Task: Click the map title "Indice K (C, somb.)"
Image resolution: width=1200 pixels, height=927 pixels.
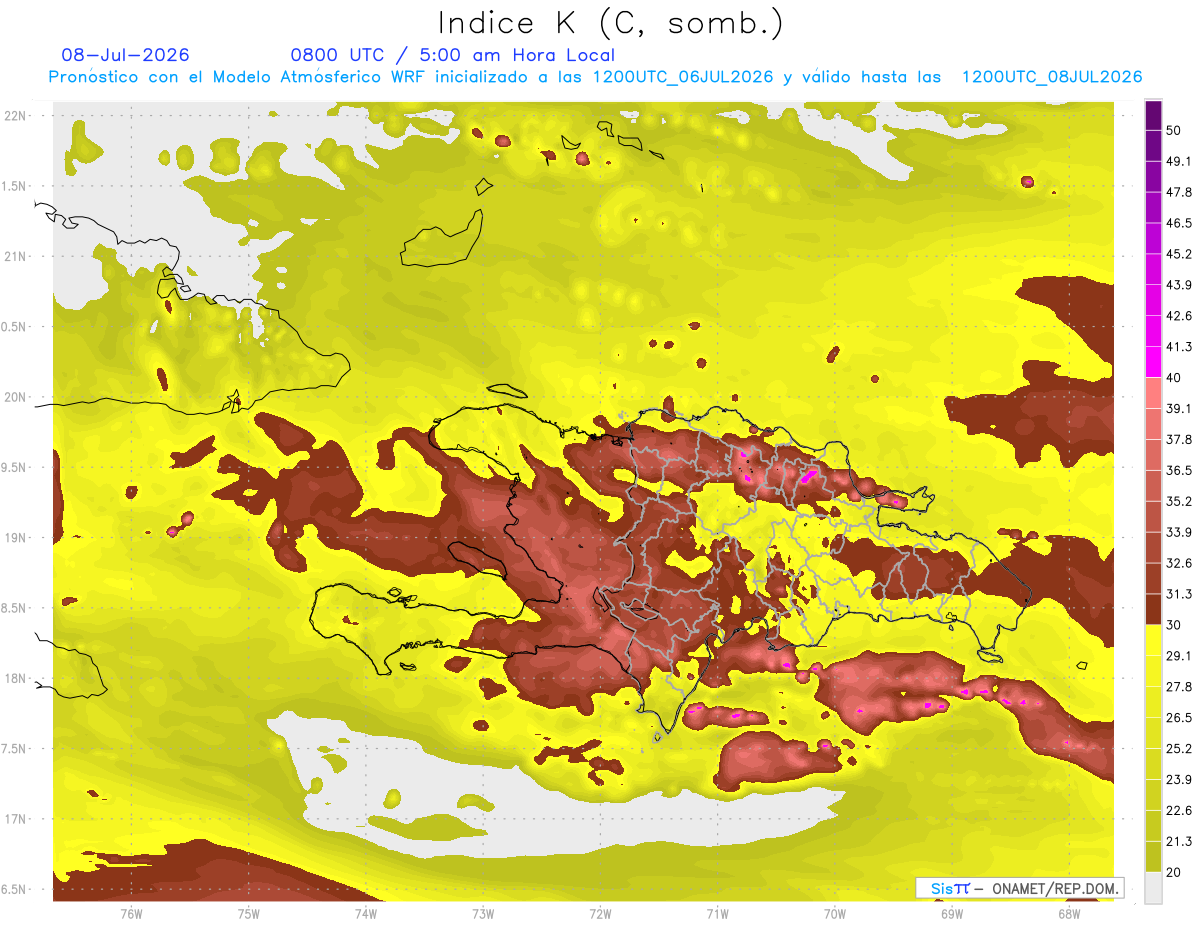Action: pyautogui.click(x=611, y=23)
